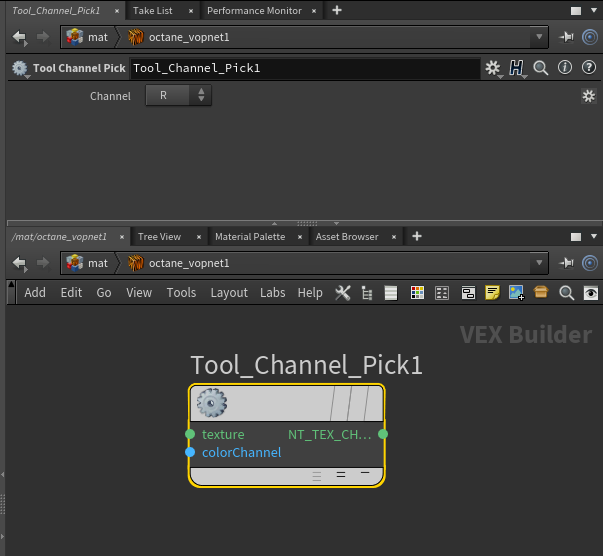Open path dropdown in network pane
This screenshot has height=556, width=603.
[x=539, y=263]
